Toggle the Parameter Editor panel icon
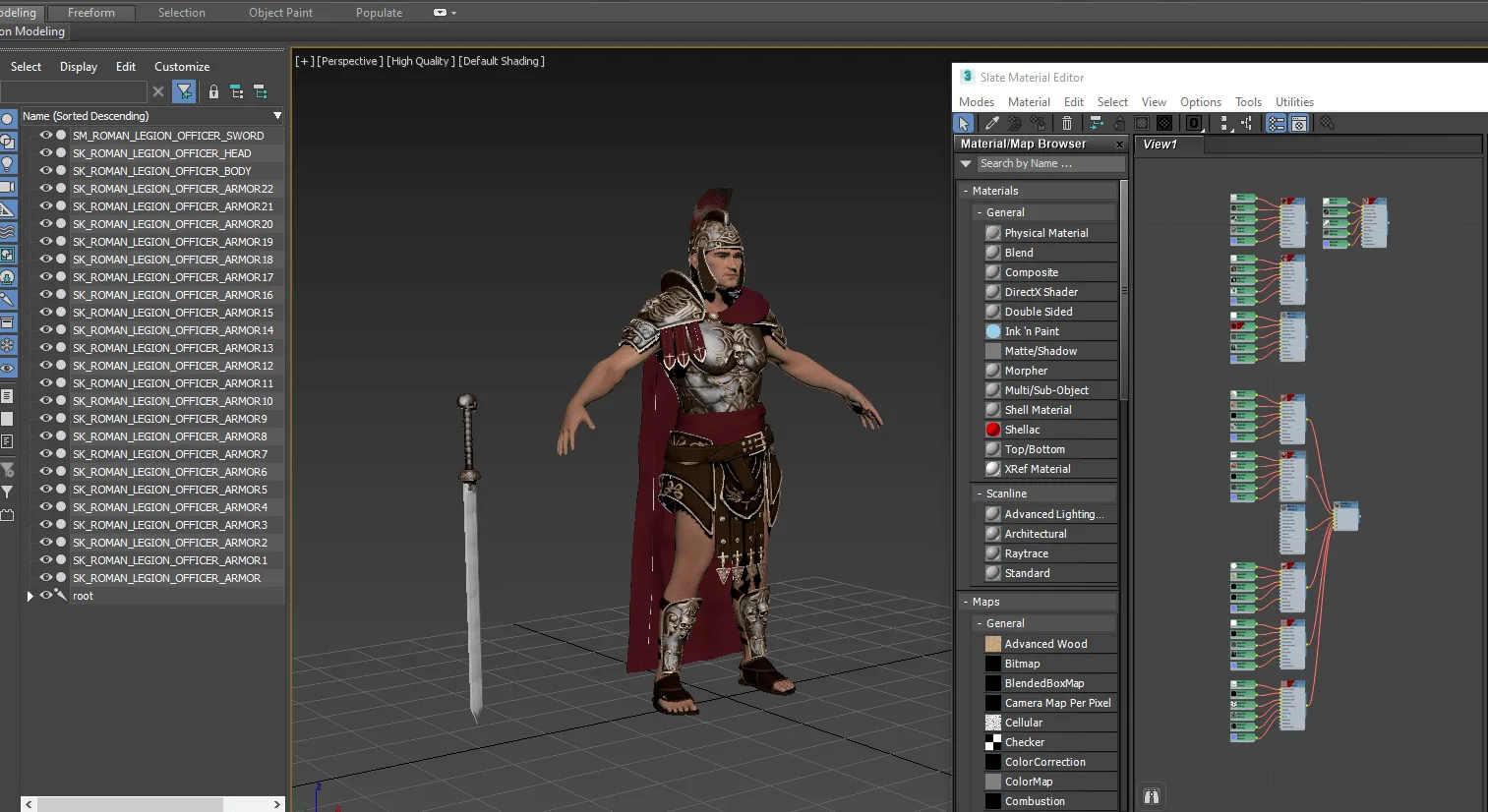 [x=1299, y=123]
